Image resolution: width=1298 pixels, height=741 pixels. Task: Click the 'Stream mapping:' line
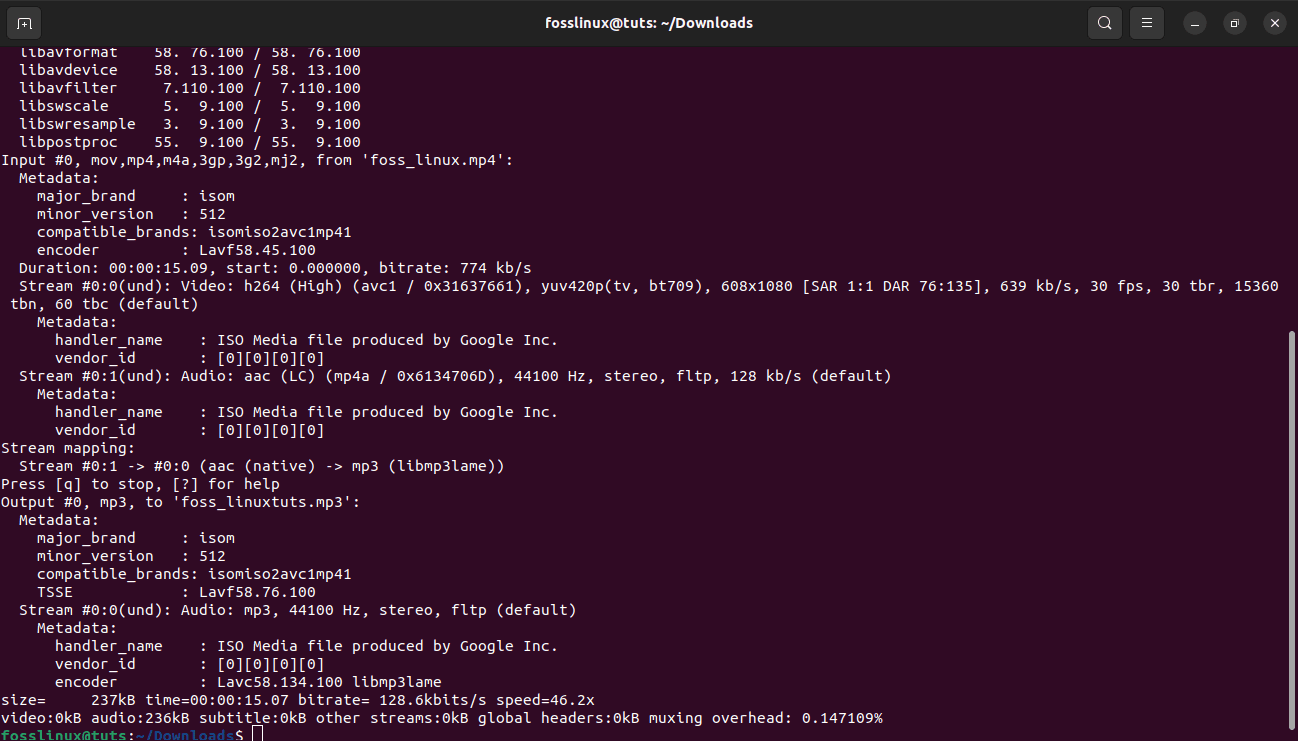(x=68, y=448)
